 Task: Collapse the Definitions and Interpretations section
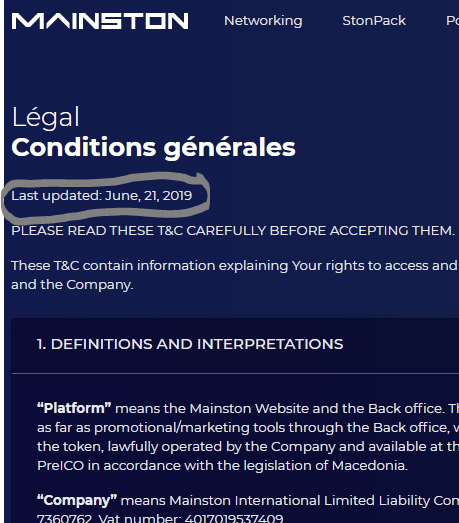[x=190, y=344]
